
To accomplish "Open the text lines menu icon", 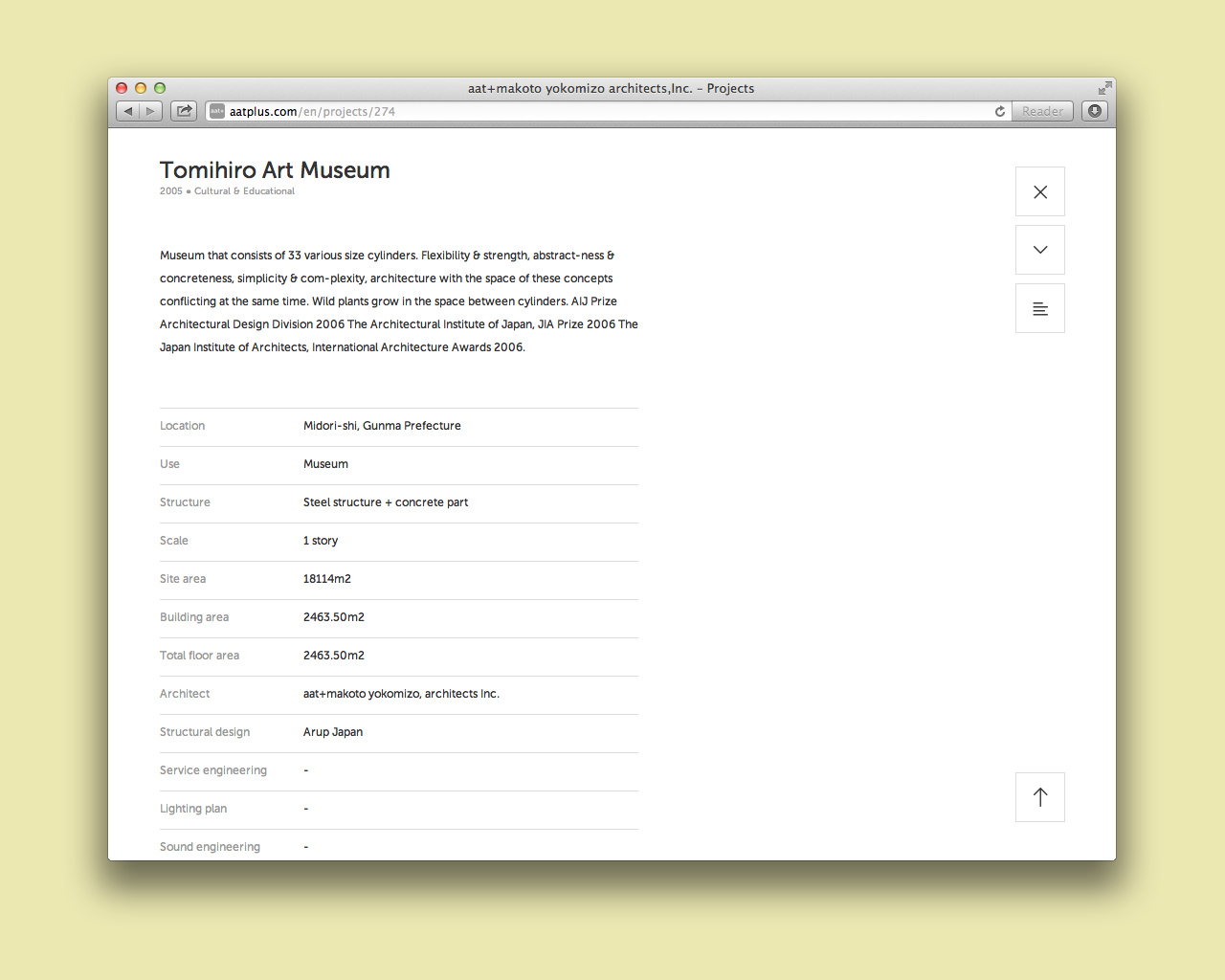I will [x=1040, y=308].
